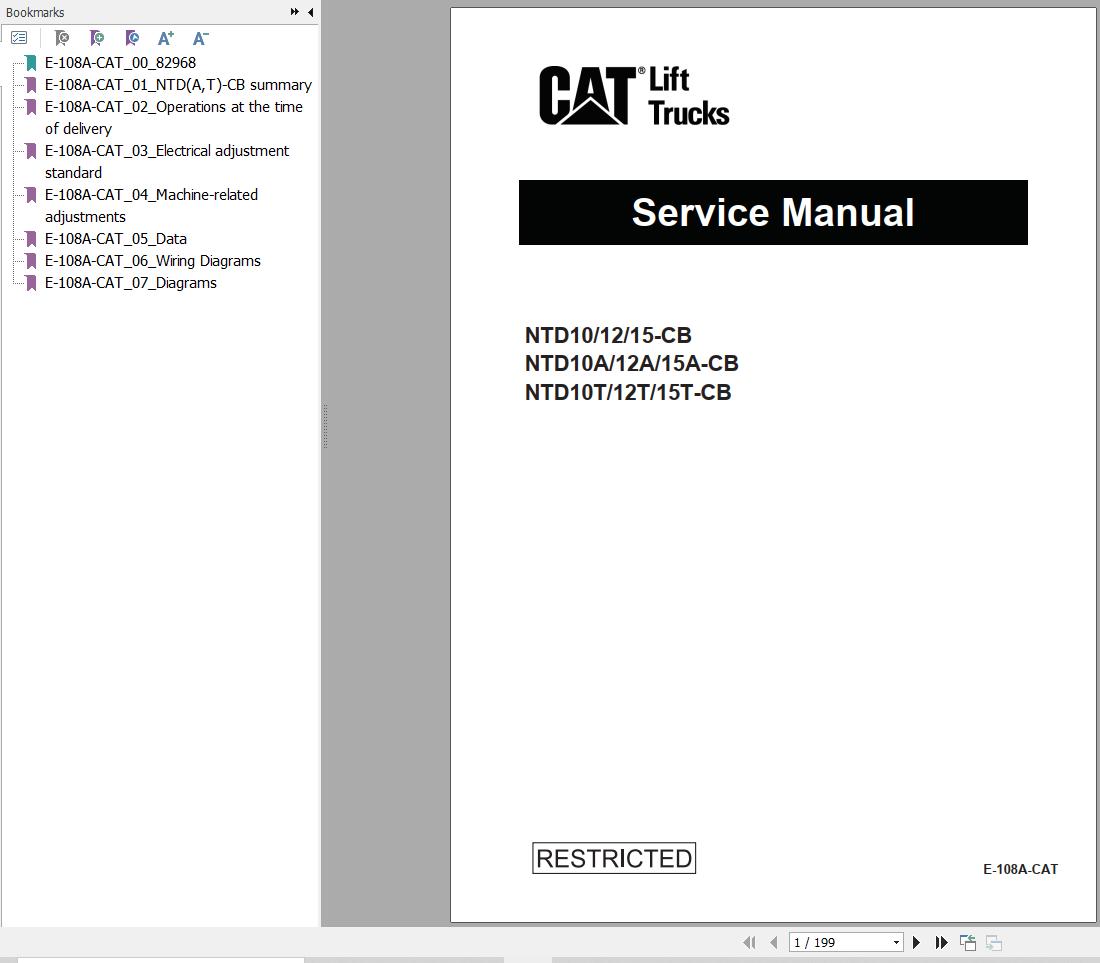Open the page number dropdown arrow

[x=895, y=942]
